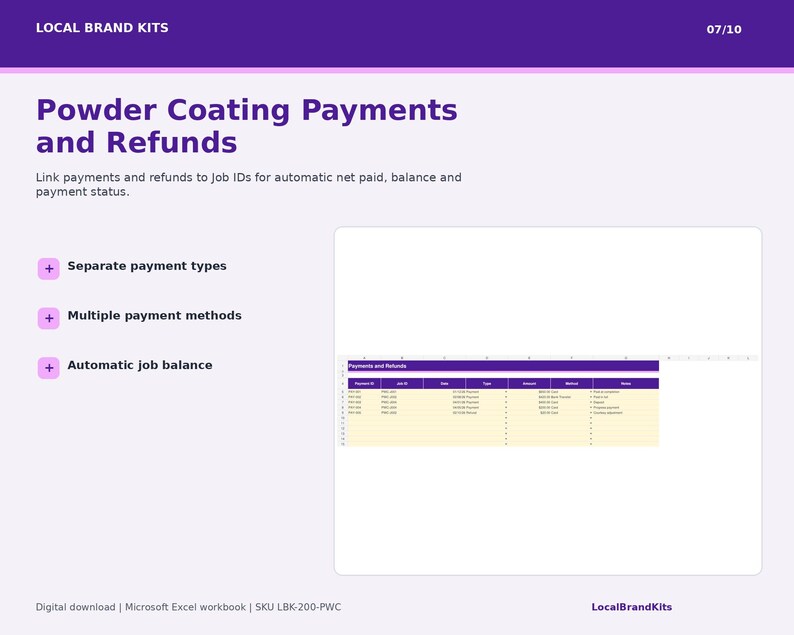The height and width of the screenshot is (635, 794).
Task: Select the PAY-003 payment ID cell
Action: pyautogui.click(x=364, y=402)
